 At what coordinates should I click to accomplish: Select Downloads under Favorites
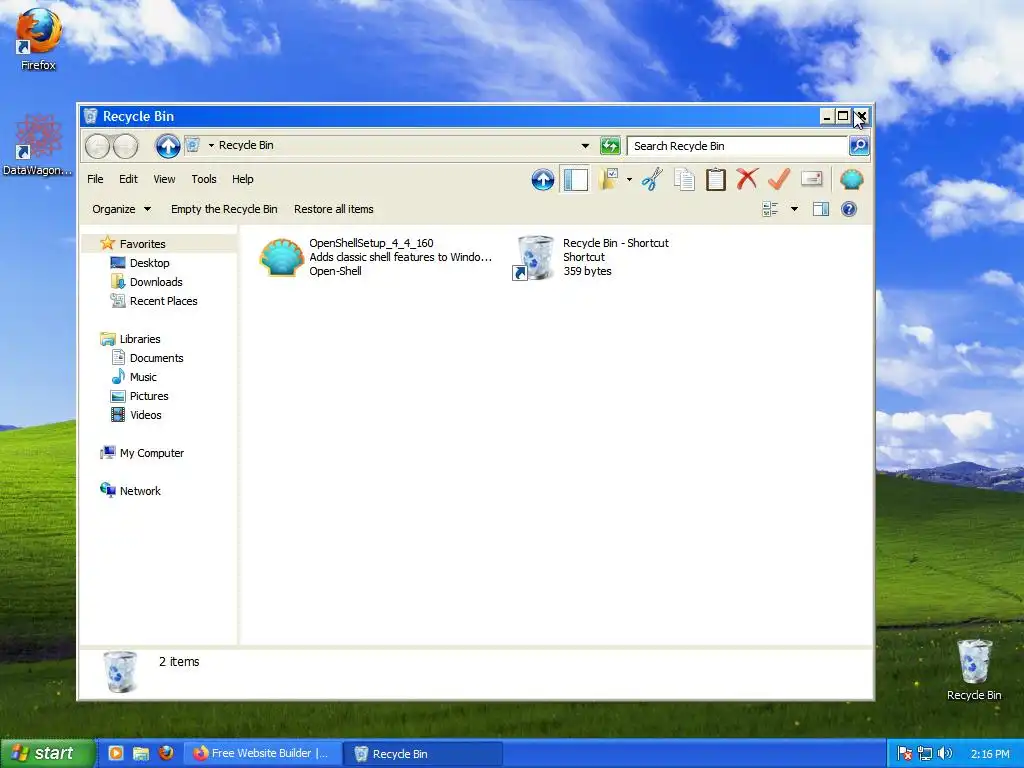click(x=156, y=281)
